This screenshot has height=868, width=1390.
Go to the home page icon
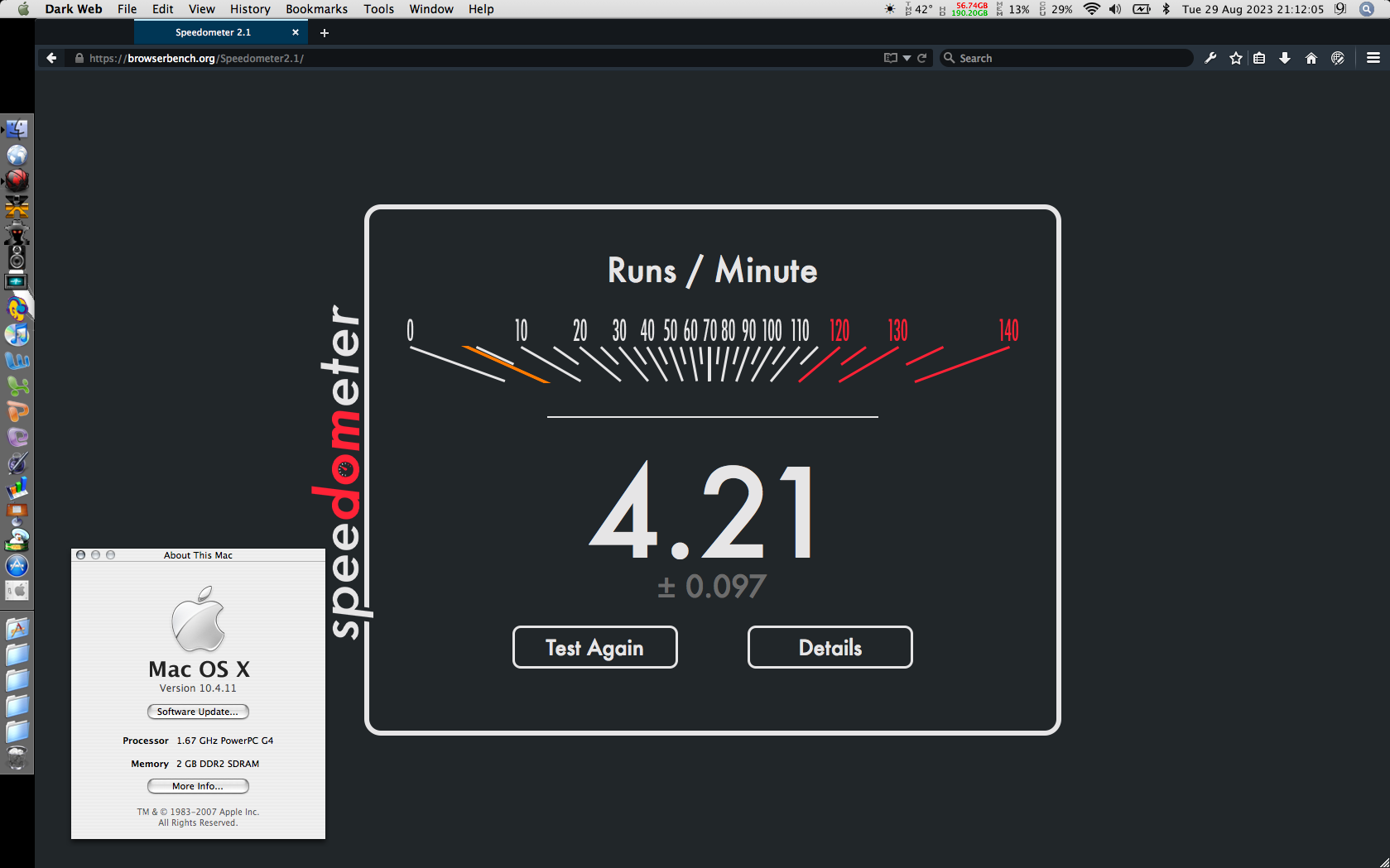point(1311,58)
